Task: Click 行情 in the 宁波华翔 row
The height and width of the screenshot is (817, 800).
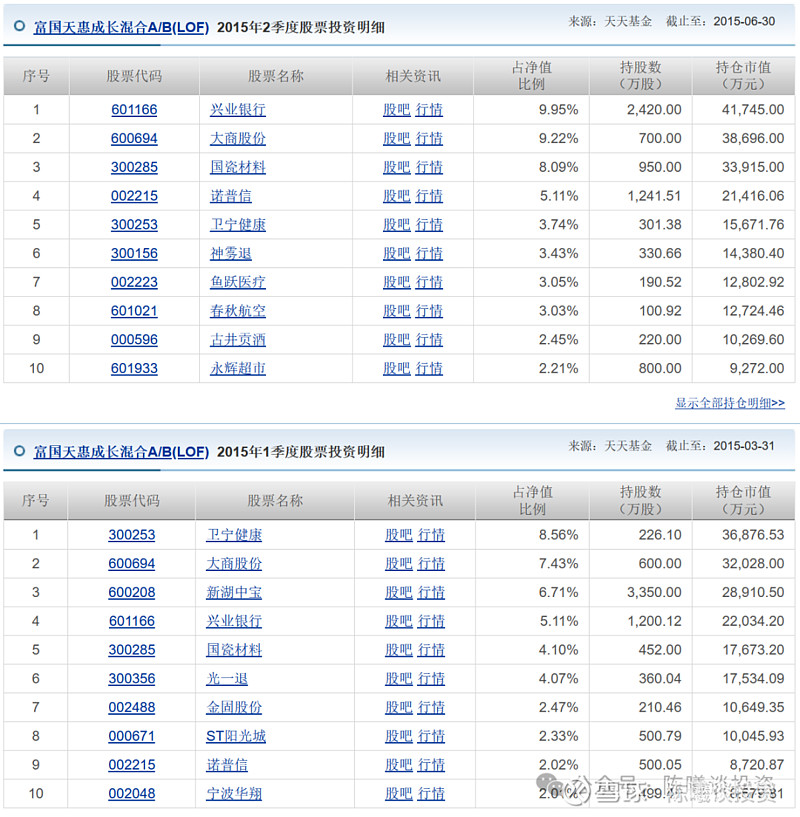Action: pyautogui.click(x=431, y=794)
